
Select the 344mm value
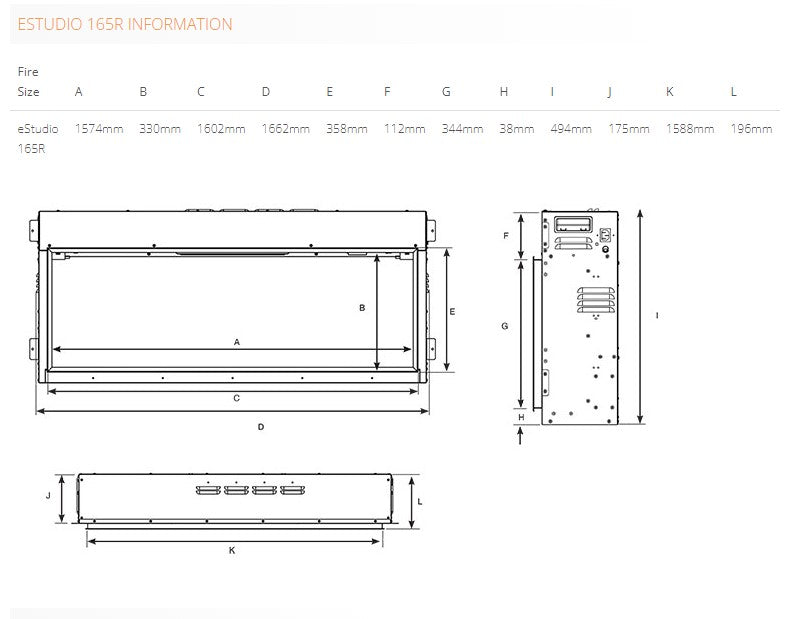tap(463, 128)
